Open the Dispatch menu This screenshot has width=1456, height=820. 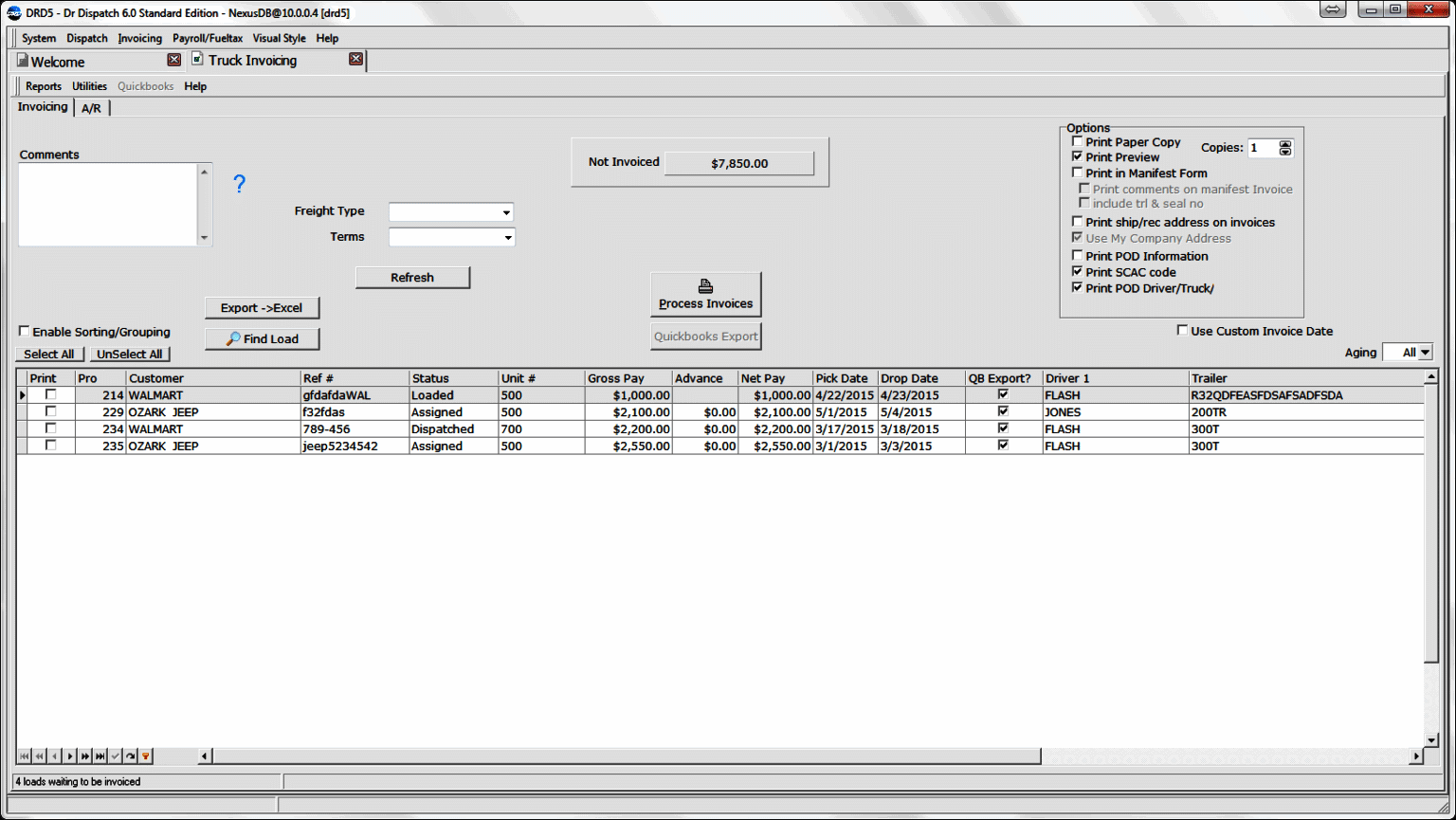[x=86, y=38]
